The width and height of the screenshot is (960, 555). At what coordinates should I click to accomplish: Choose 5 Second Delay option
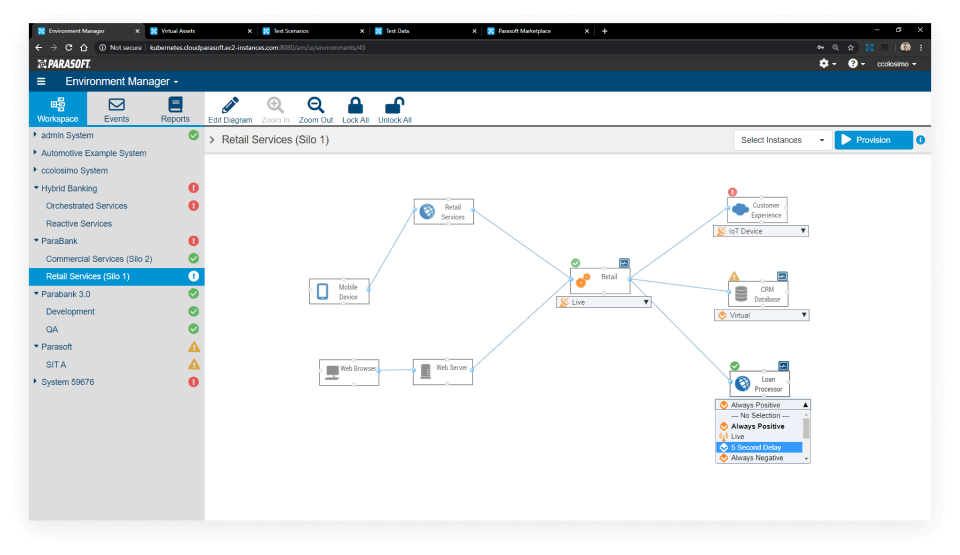tap(759, 447)
